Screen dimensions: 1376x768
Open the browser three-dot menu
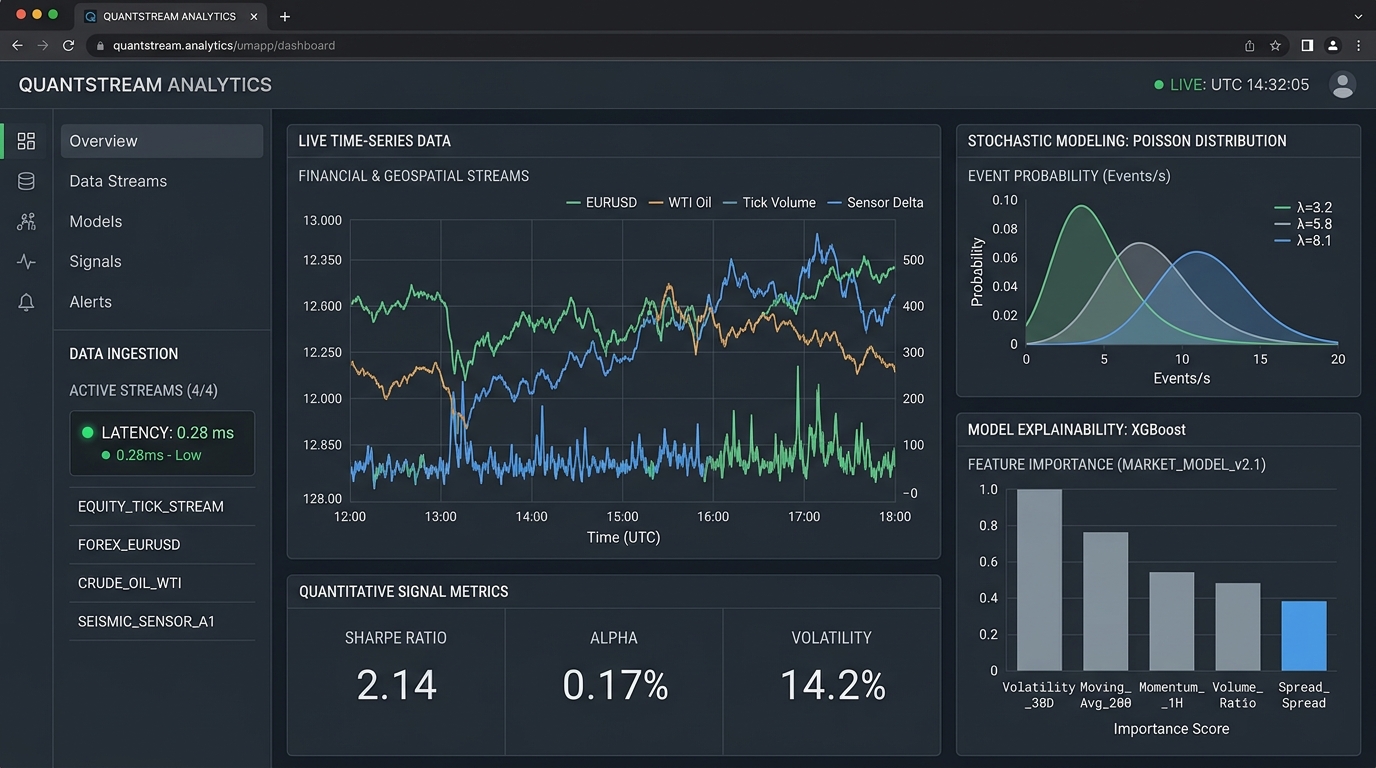pyautogui.click(x=1359, y=45)
